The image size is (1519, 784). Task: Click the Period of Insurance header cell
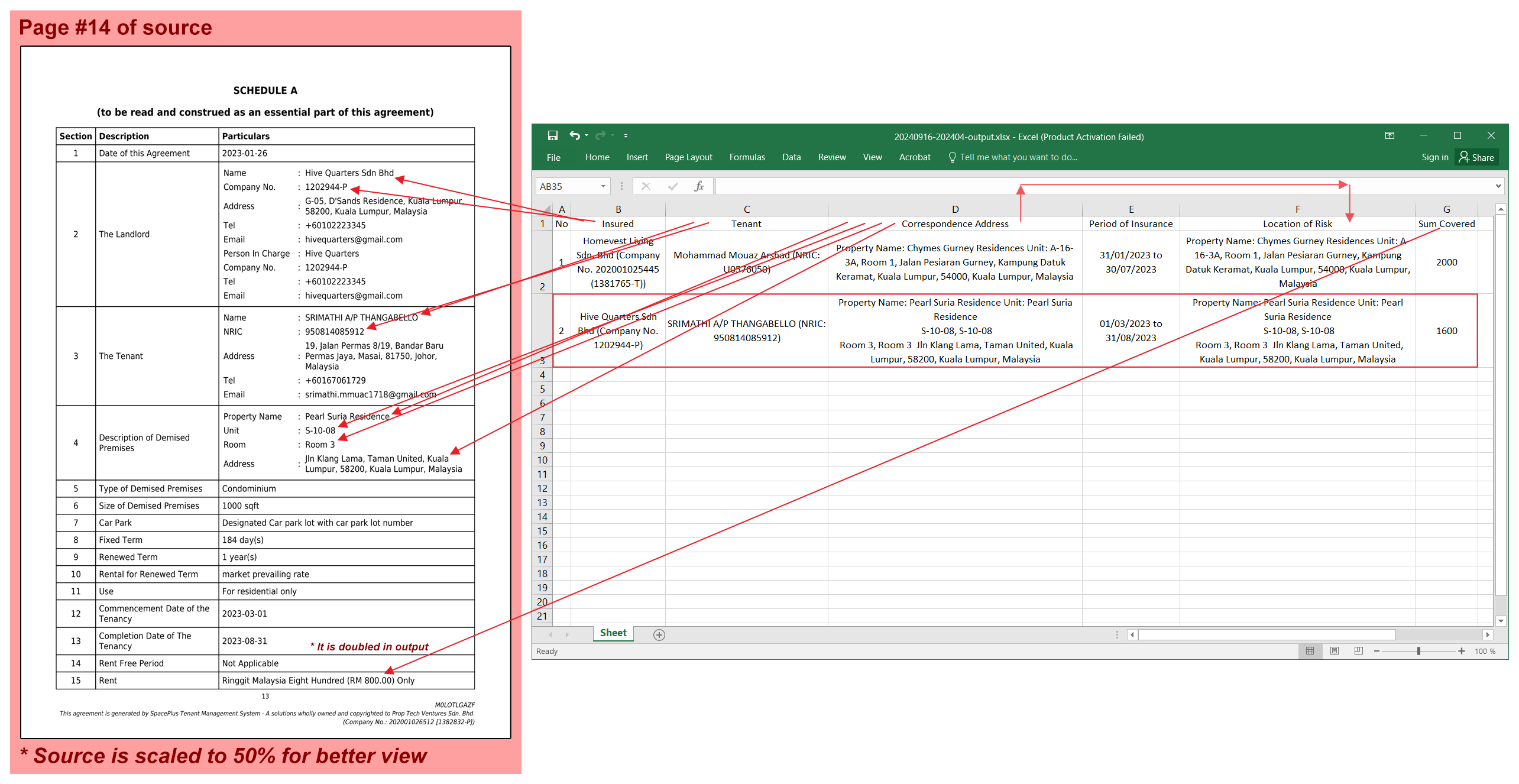(x=1131, y=223)
